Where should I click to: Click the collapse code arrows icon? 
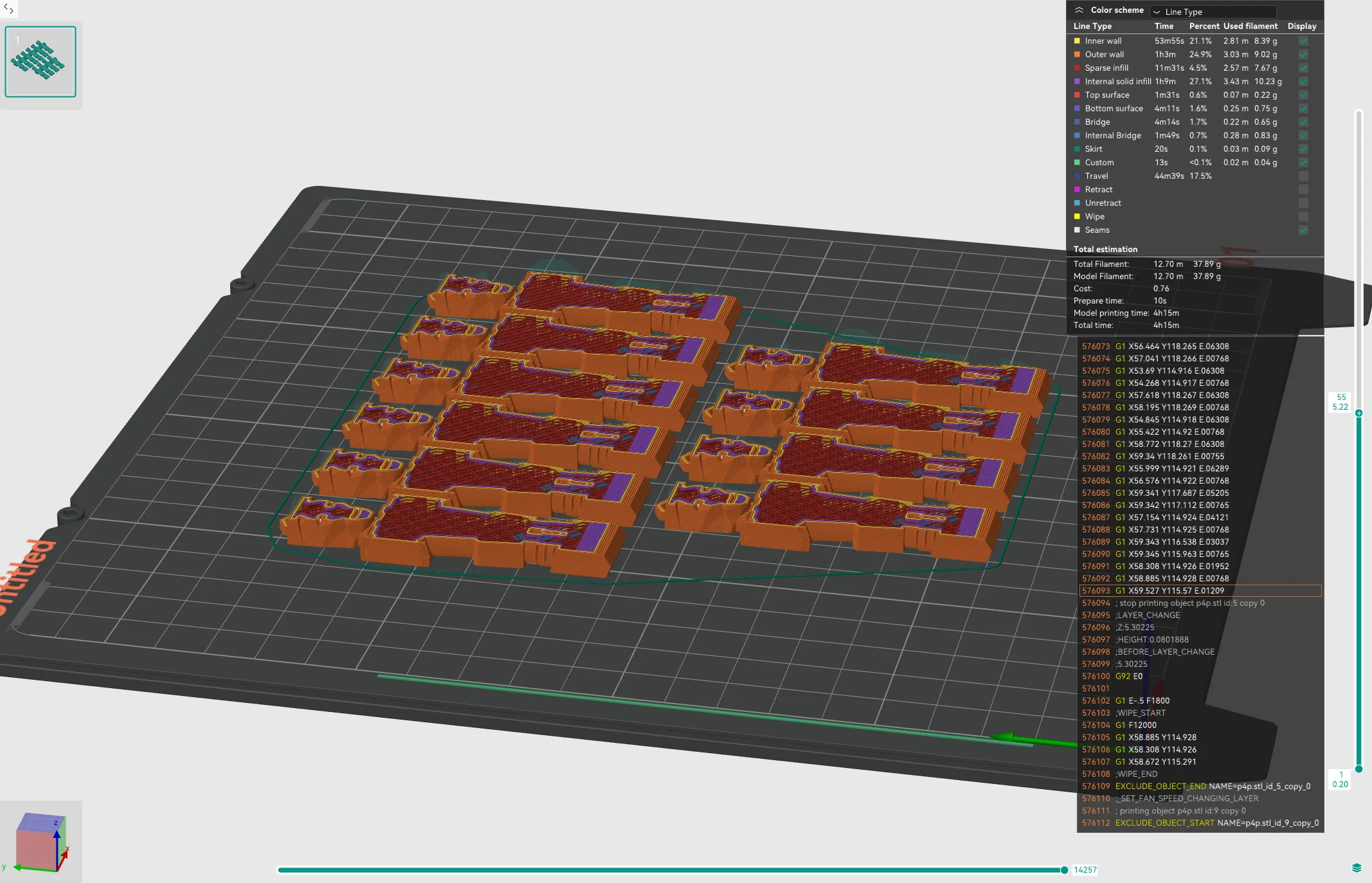(x=8, y=9)
